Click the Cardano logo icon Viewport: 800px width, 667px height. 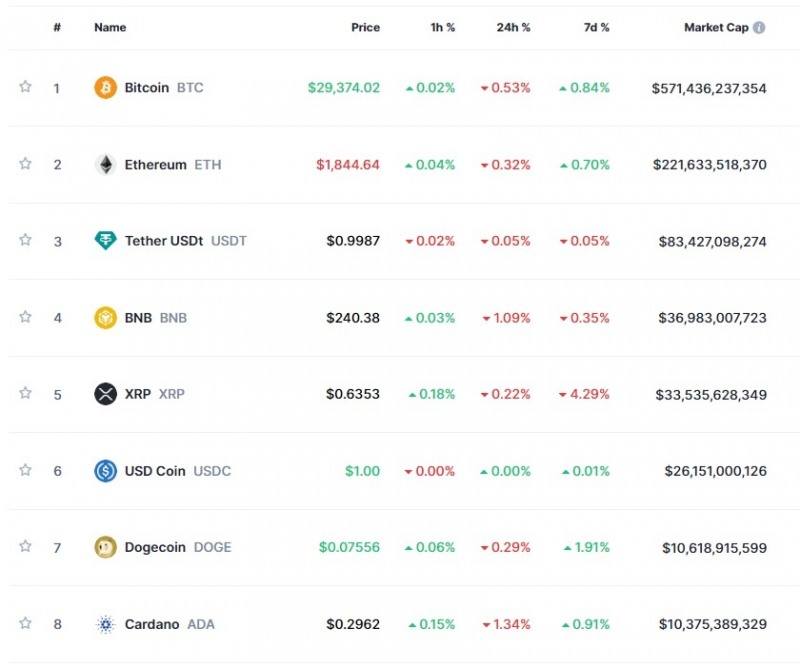tap(105, 624)
